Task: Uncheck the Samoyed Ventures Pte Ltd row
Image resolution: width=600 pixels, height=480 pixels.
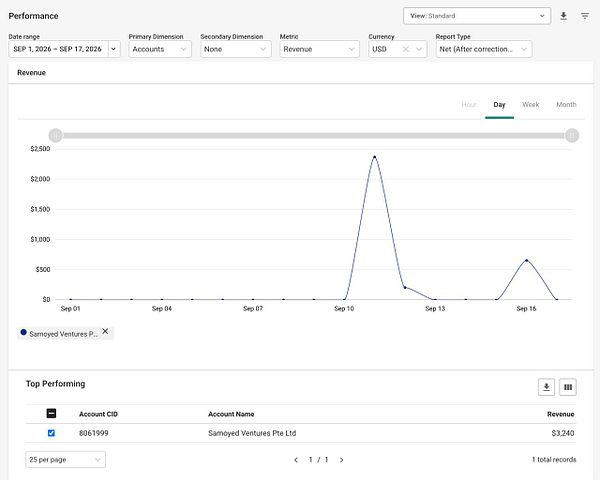Action: click(51, 433)
